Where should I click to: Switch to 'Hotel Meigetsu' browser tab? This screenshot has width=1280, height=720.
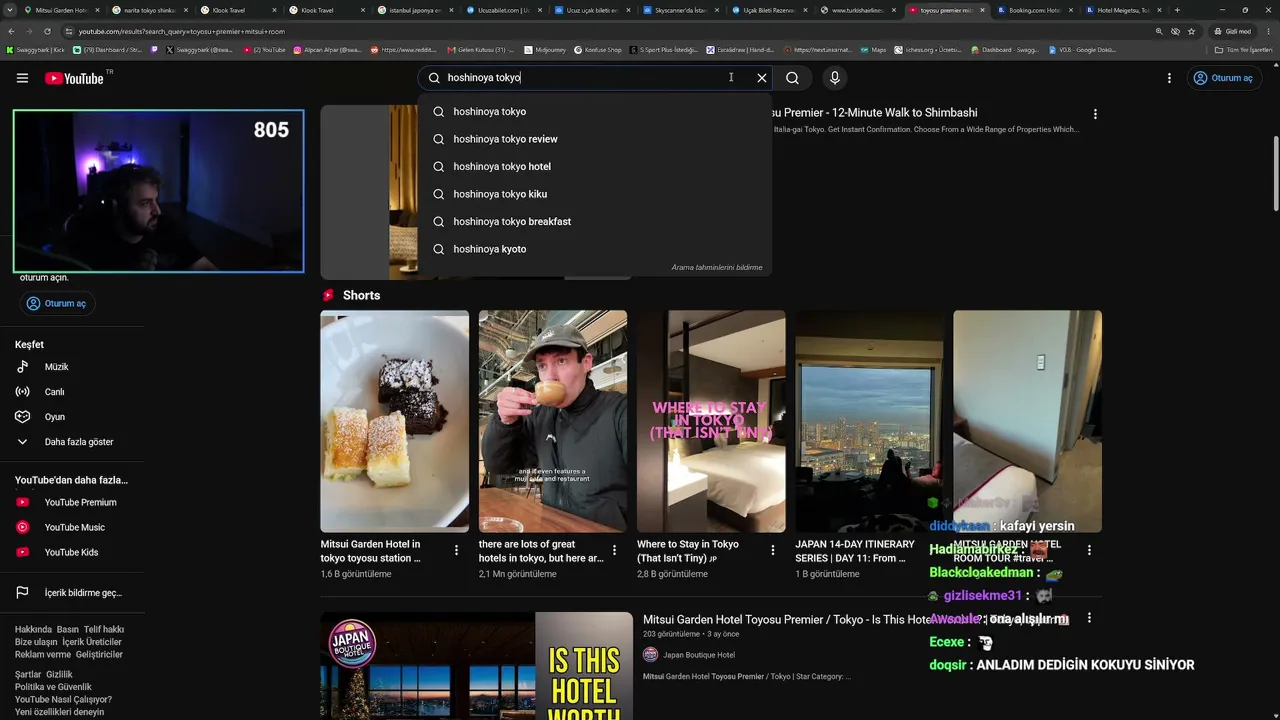click(x=1122, y=10)
